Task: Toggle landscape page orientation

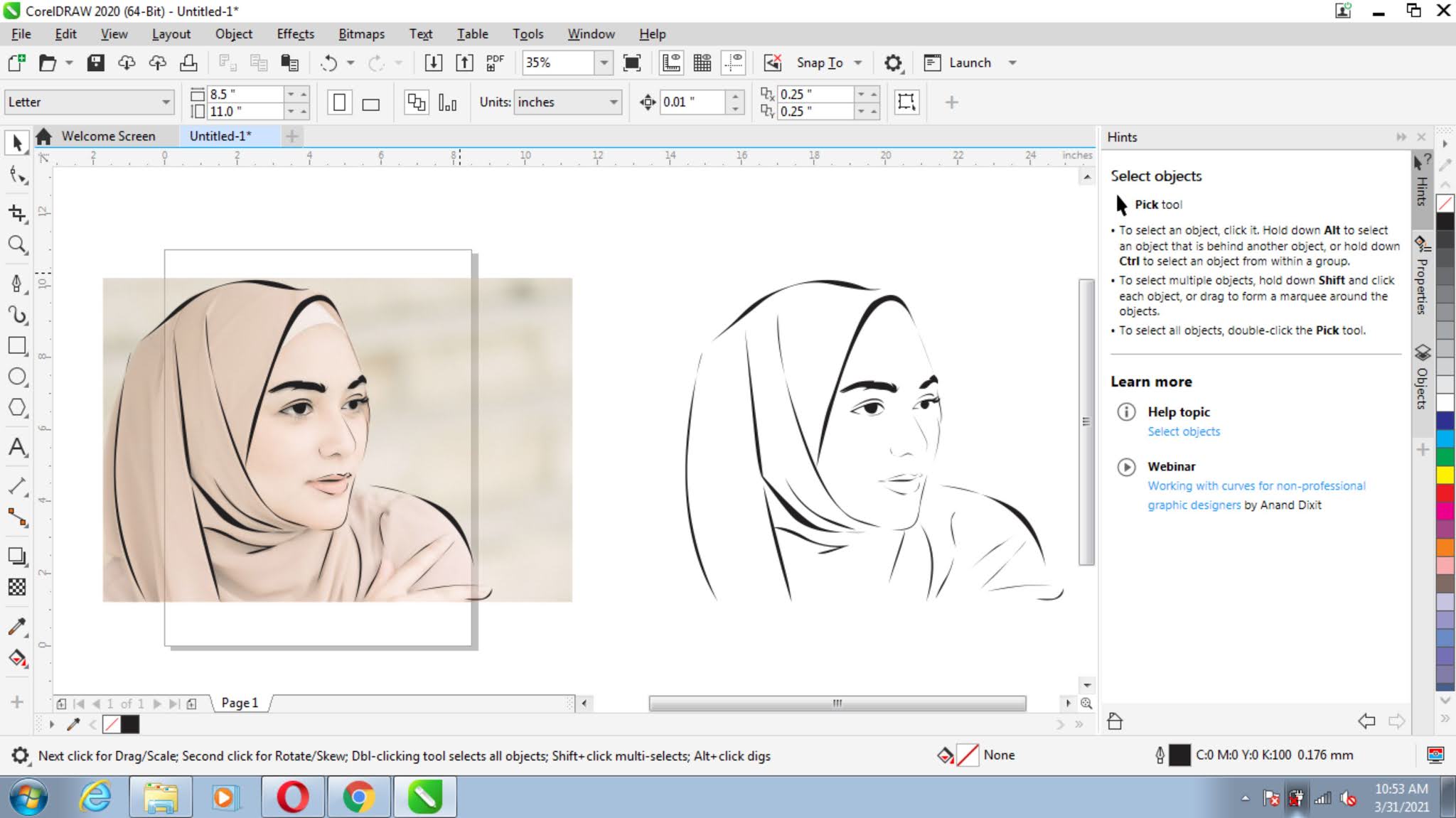Action: tap(370, 102)
